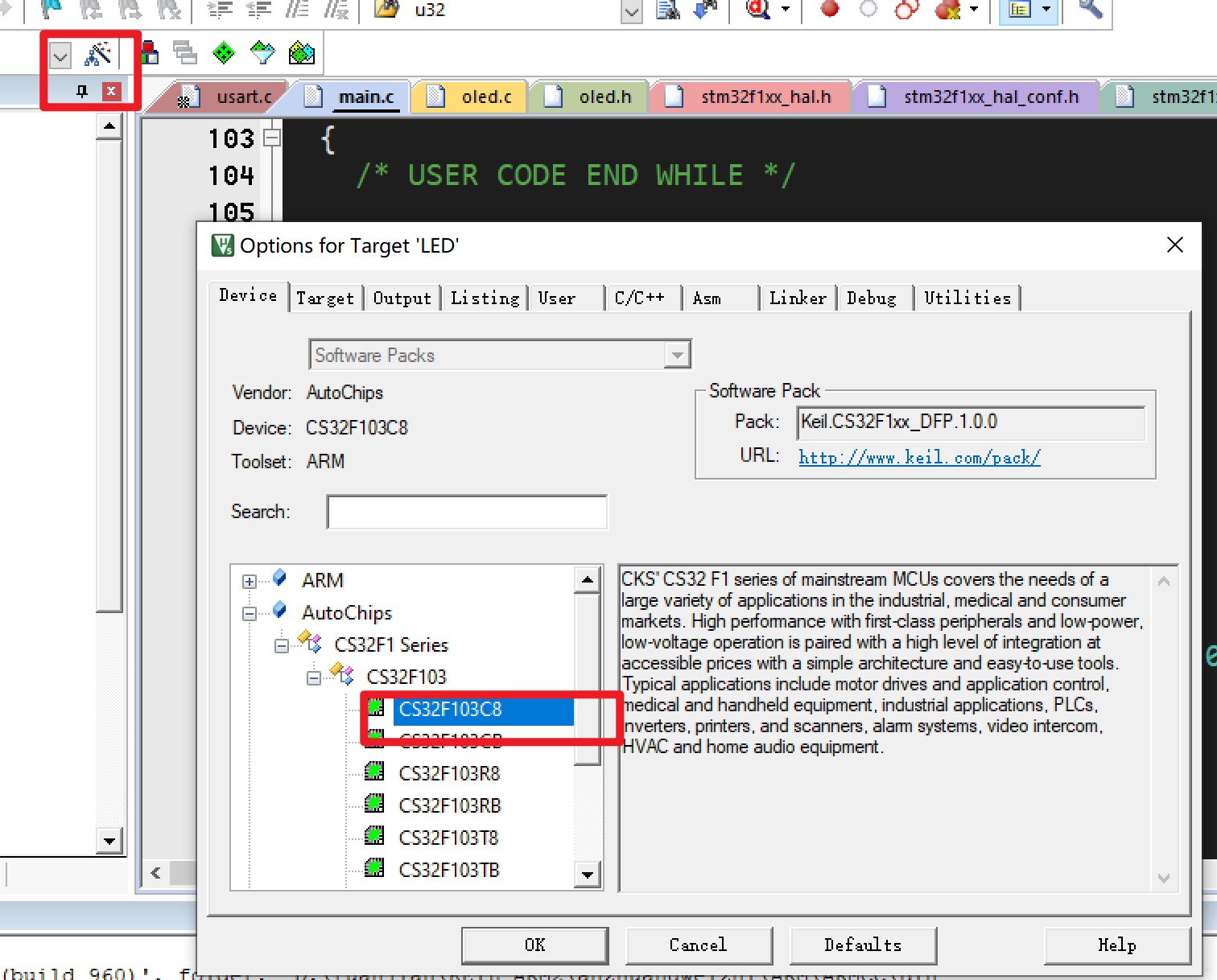
Task: Click the Pack name field
Action: point(972,422)
